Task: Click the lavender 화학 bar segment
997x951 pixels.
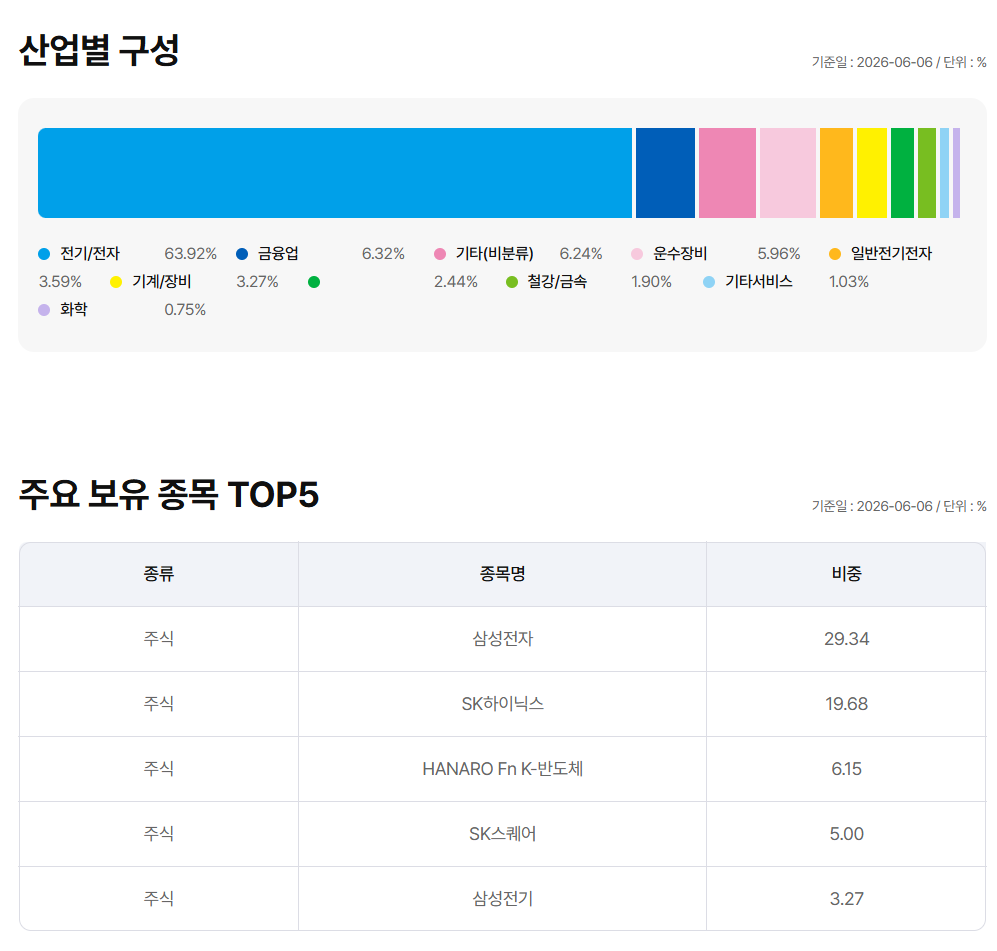Action: pos(956,173)
